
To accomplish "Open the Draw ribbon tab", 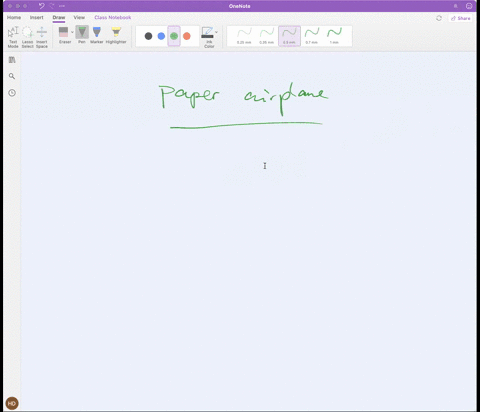I will click(x=59, y=17).
